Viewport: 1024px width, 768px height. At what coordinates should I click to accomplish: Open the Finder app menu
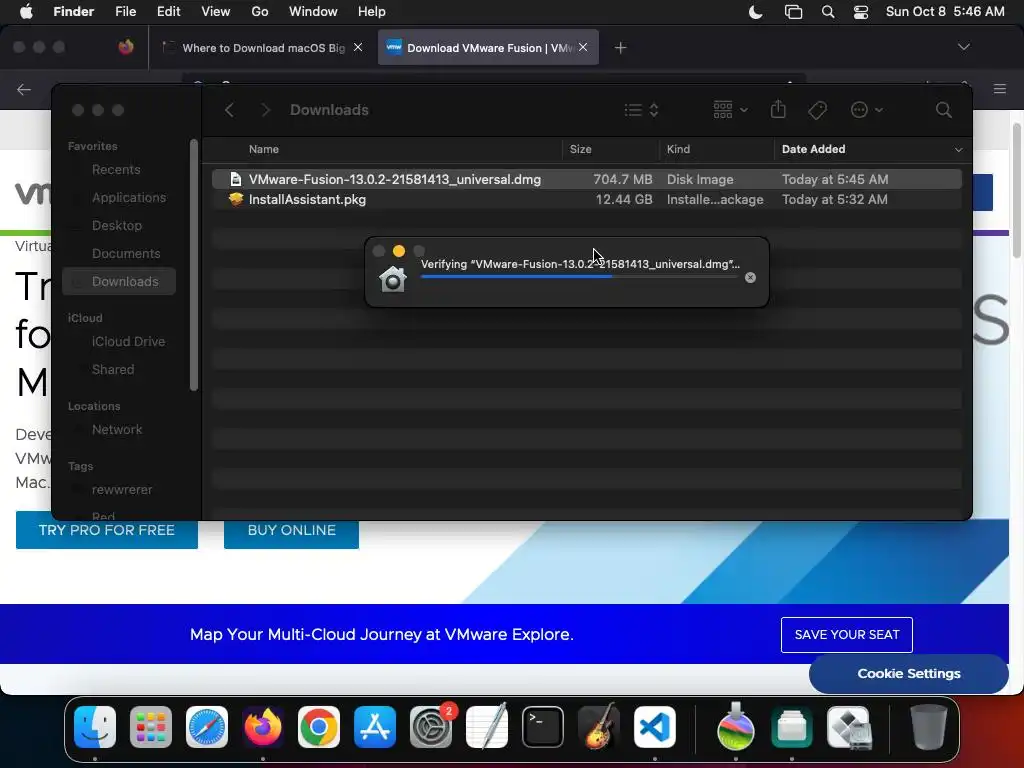click(73, 12)
